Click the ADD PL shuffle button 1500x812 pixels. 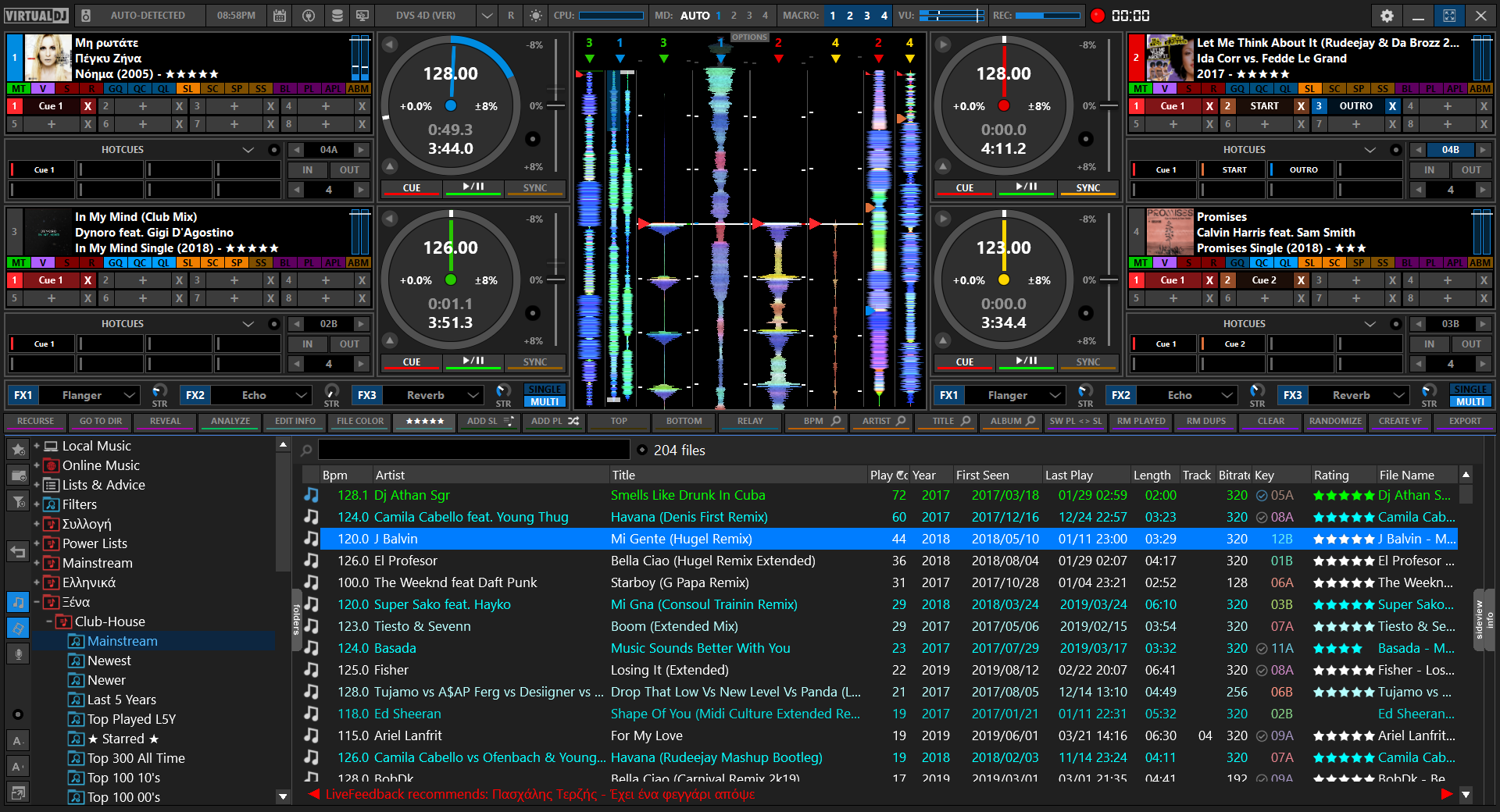click(555, 421)
